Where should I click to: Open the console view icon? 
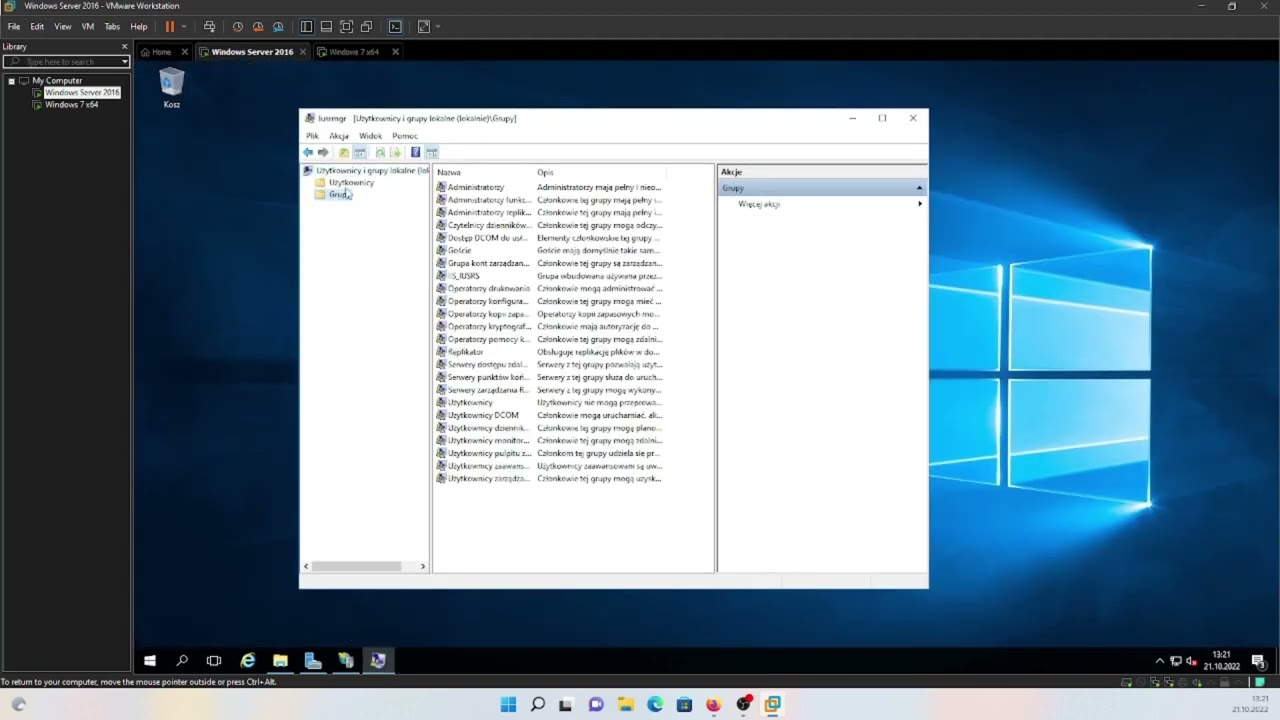(395, 27)
